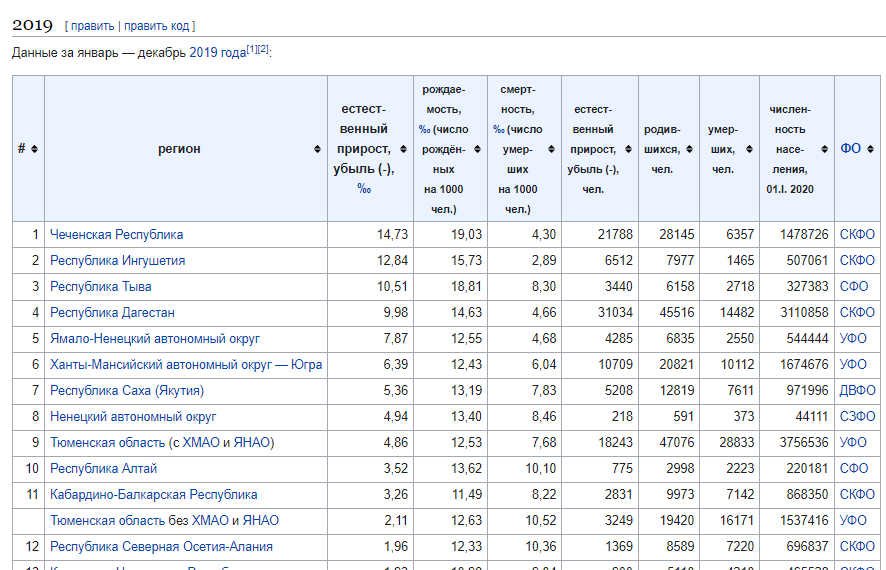Open СКФО link in Северная Осетия row
The width and height of the screenshot is (886, 570).
point(857,546)
